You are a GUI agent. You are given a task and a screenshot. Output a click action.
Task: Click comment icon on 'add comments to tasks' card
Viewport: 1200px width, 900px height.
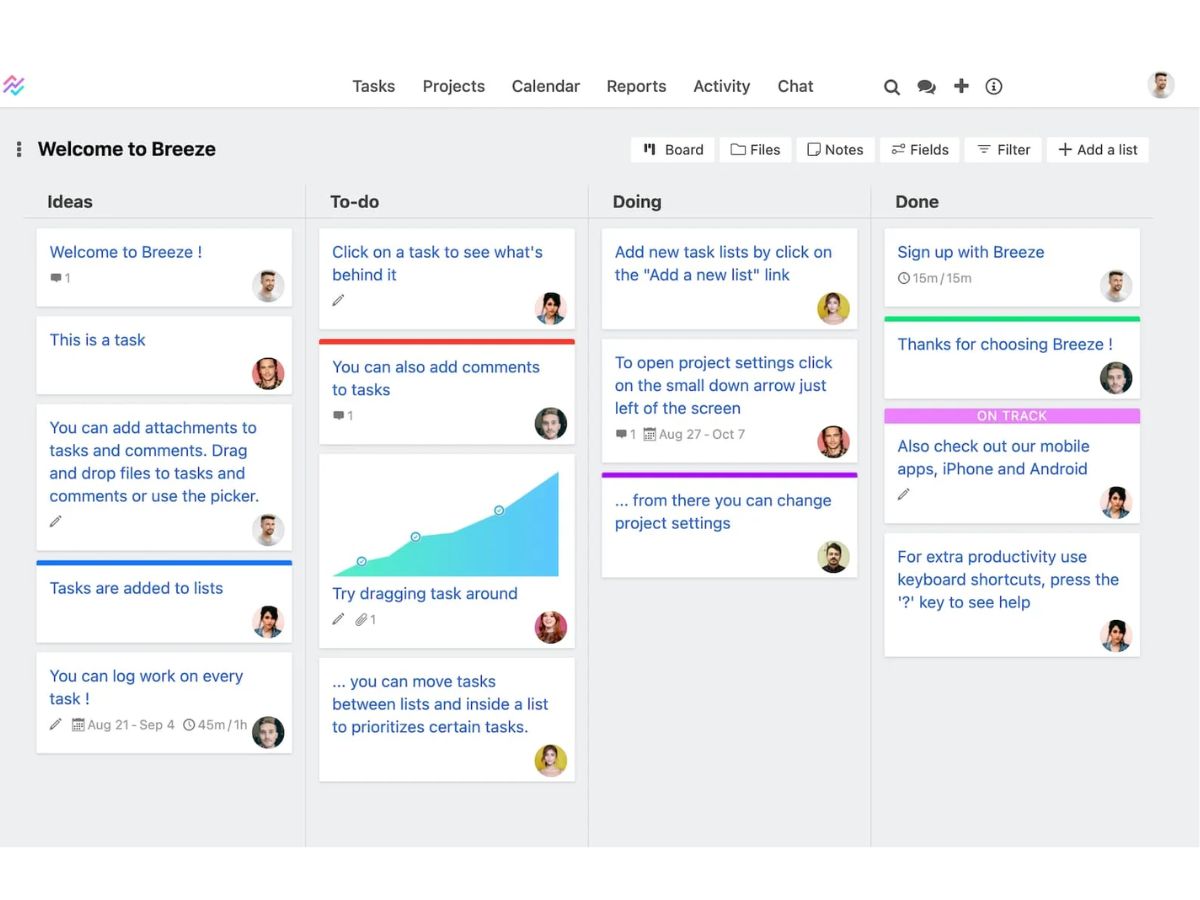click(339, 416)
